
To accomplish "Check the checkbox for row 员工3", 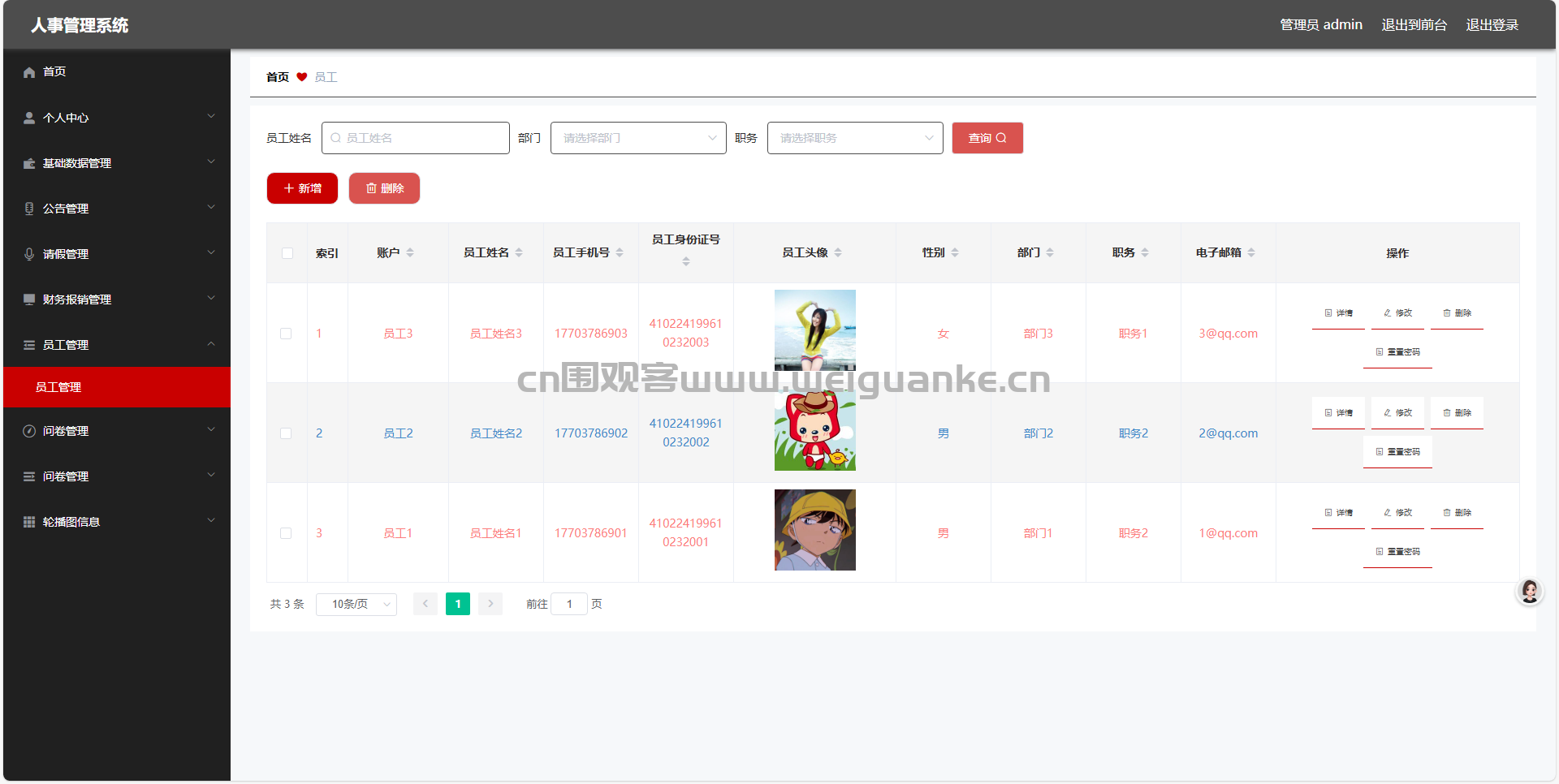I will point(286,334).
